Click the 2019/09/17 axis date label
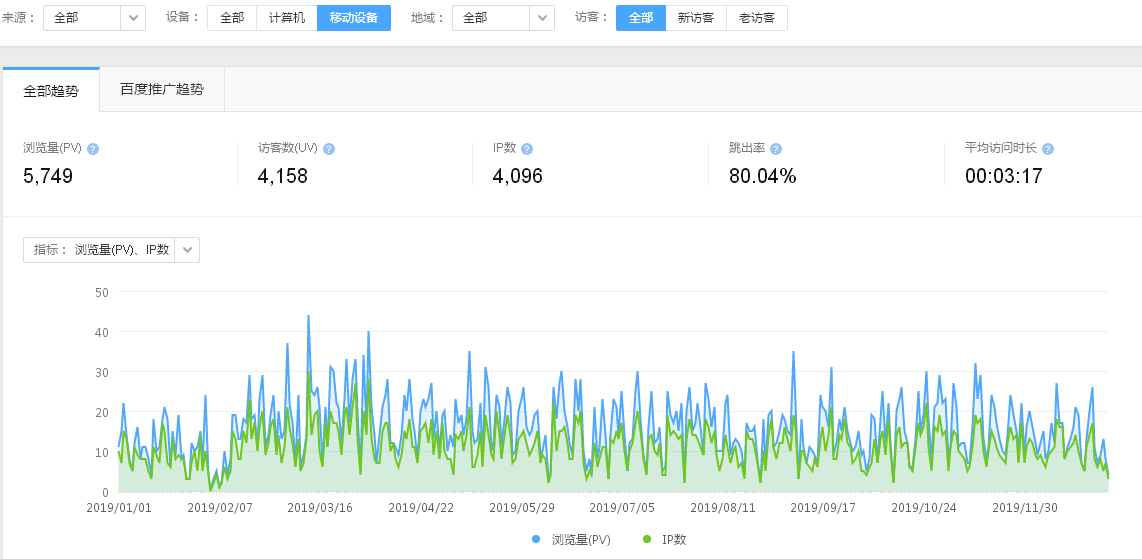The height and width of the screenshot is (559, 1142). tap(822, 507)
